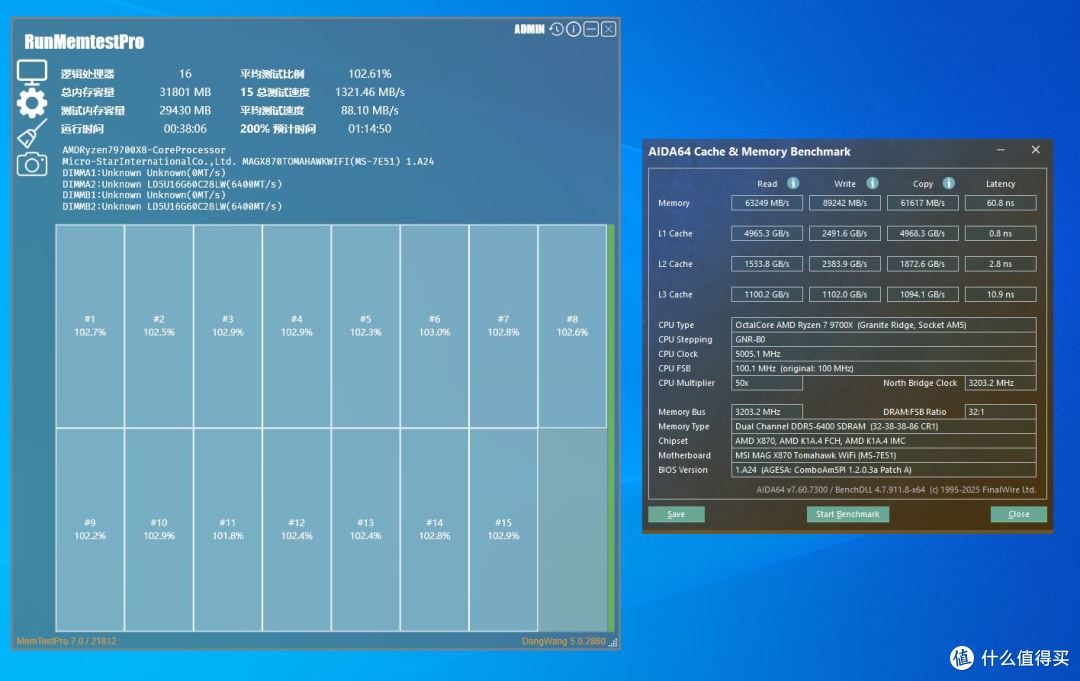
Task: Open the monitor icon in RunMemtestPro sidebar
Action: pos(32,72)
